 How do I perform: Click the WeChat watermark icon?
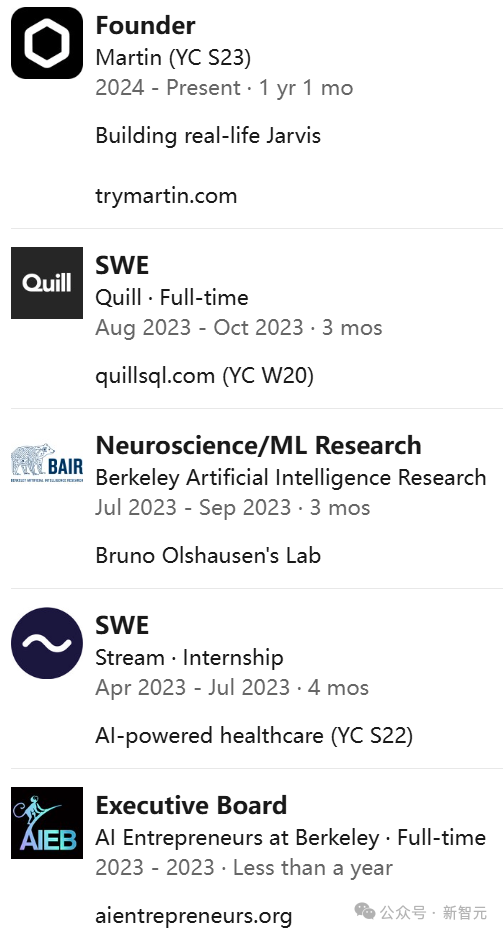[x=365, y=911]
